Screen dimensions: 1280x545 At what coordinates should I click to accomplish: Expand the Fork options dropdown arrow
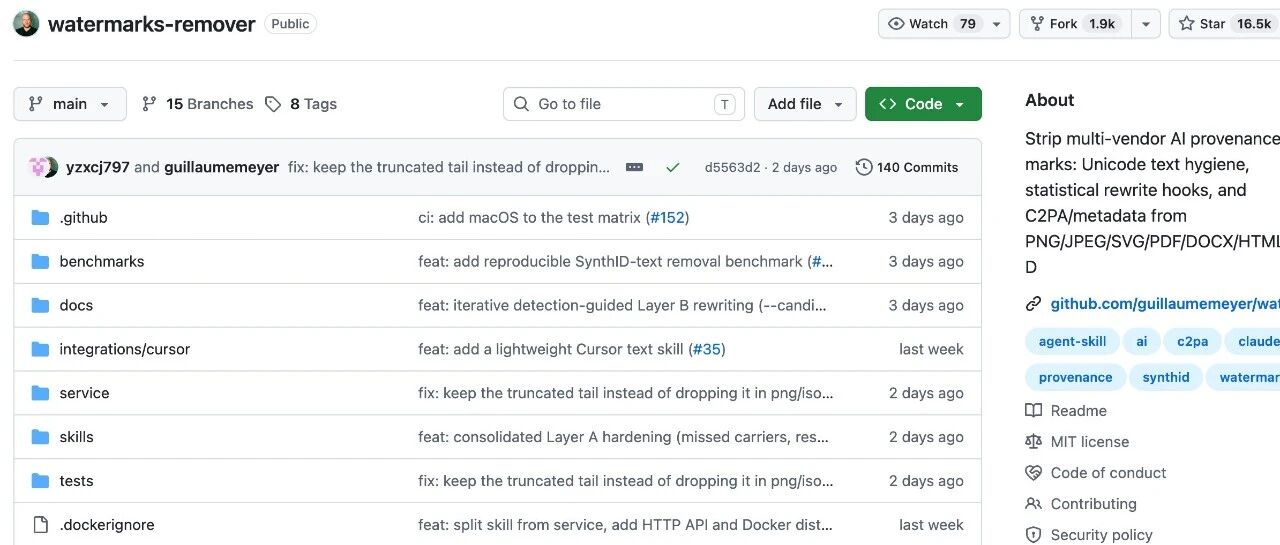[x=1146, y=24]
